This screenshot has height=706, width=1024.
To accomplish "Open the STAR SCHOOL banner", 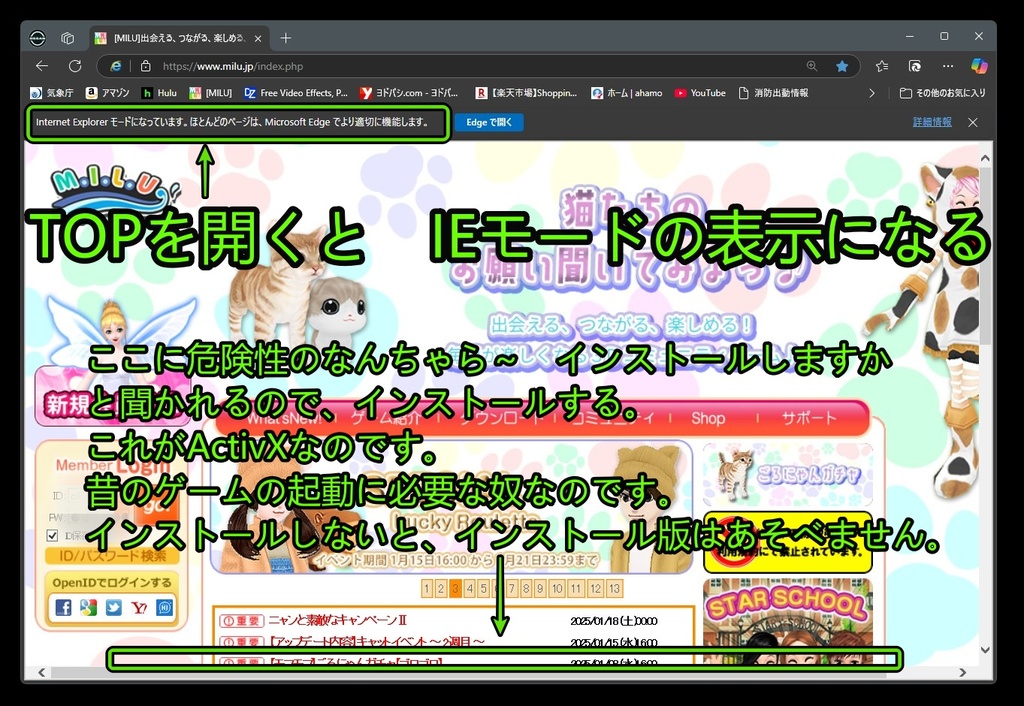I will coord(788,622).
